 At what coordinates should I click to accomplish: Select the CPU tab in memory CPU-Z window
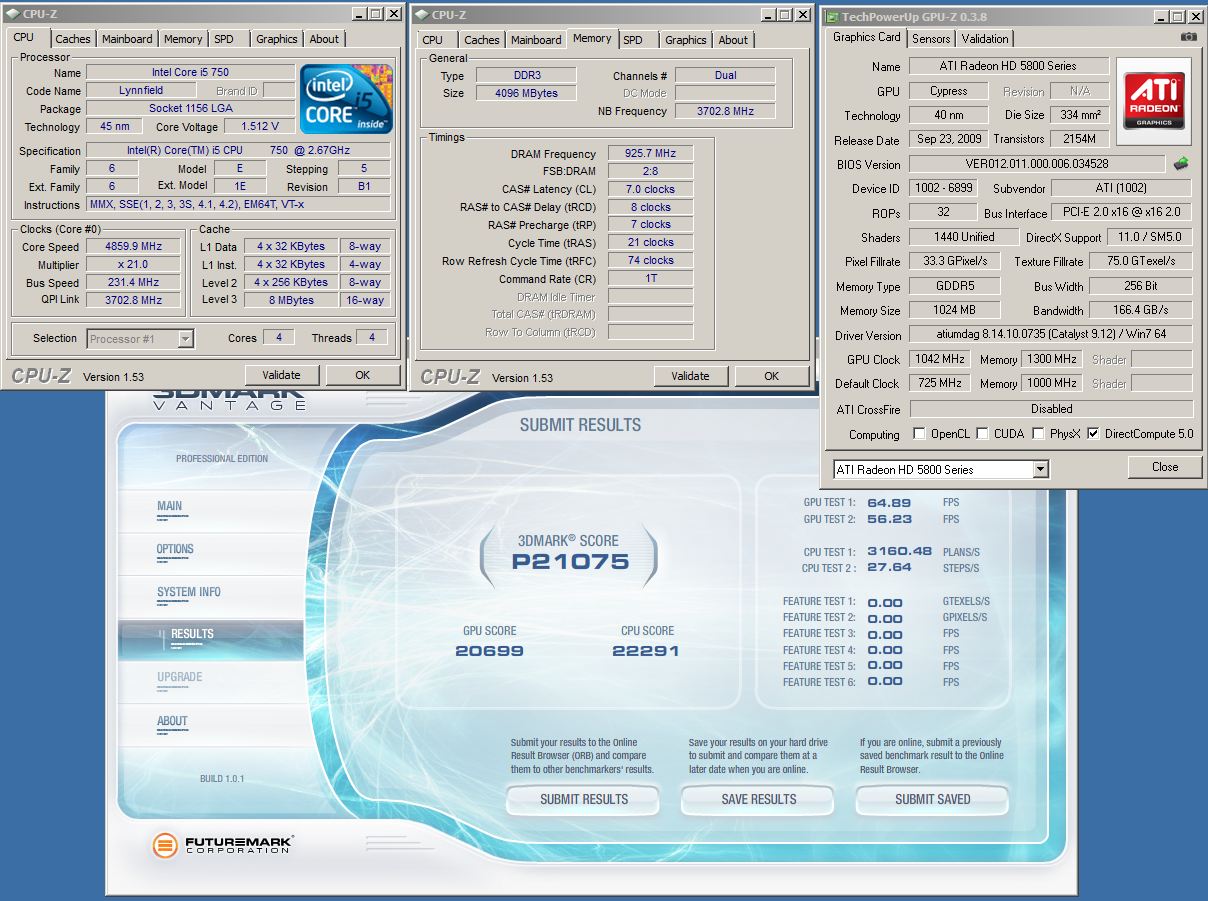[433, 40]
